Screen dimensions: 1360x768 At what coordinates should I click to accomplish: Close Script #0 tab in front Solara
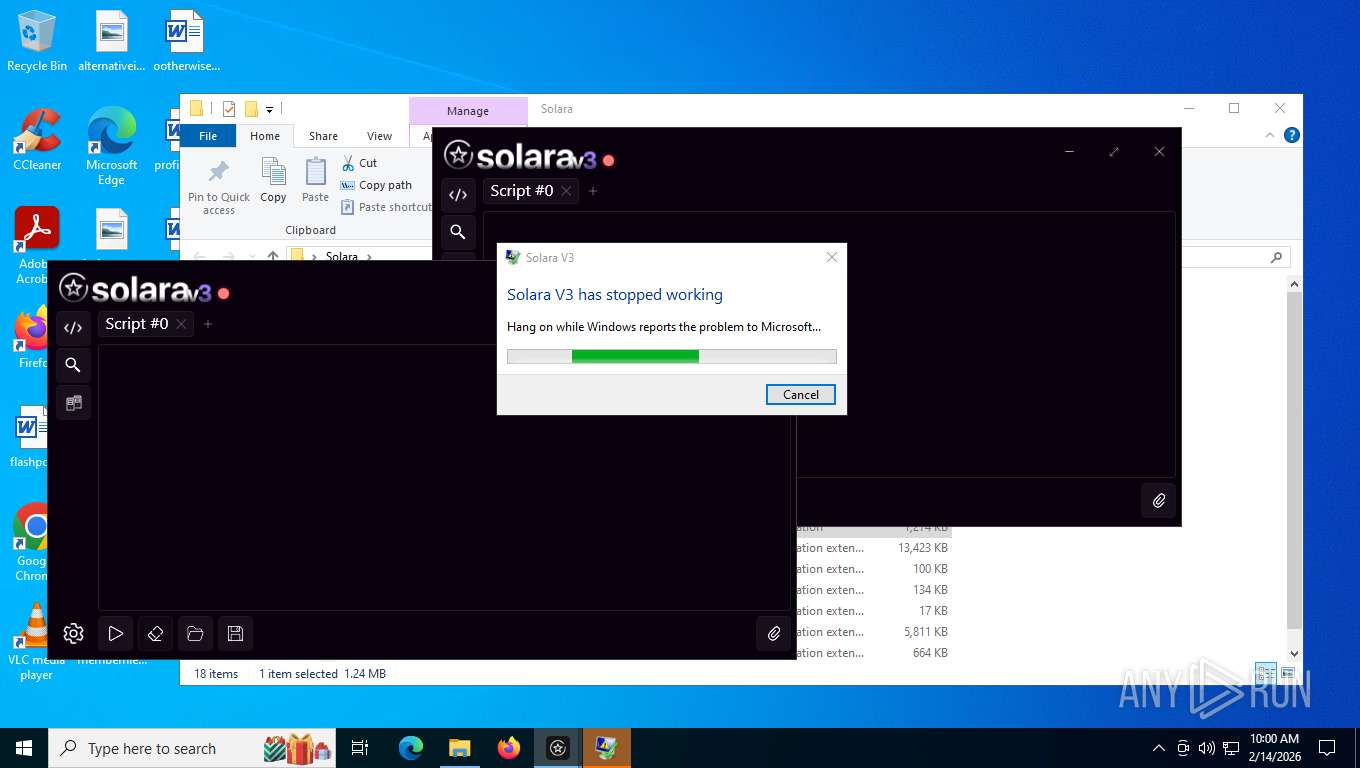(x=181, y=324)
